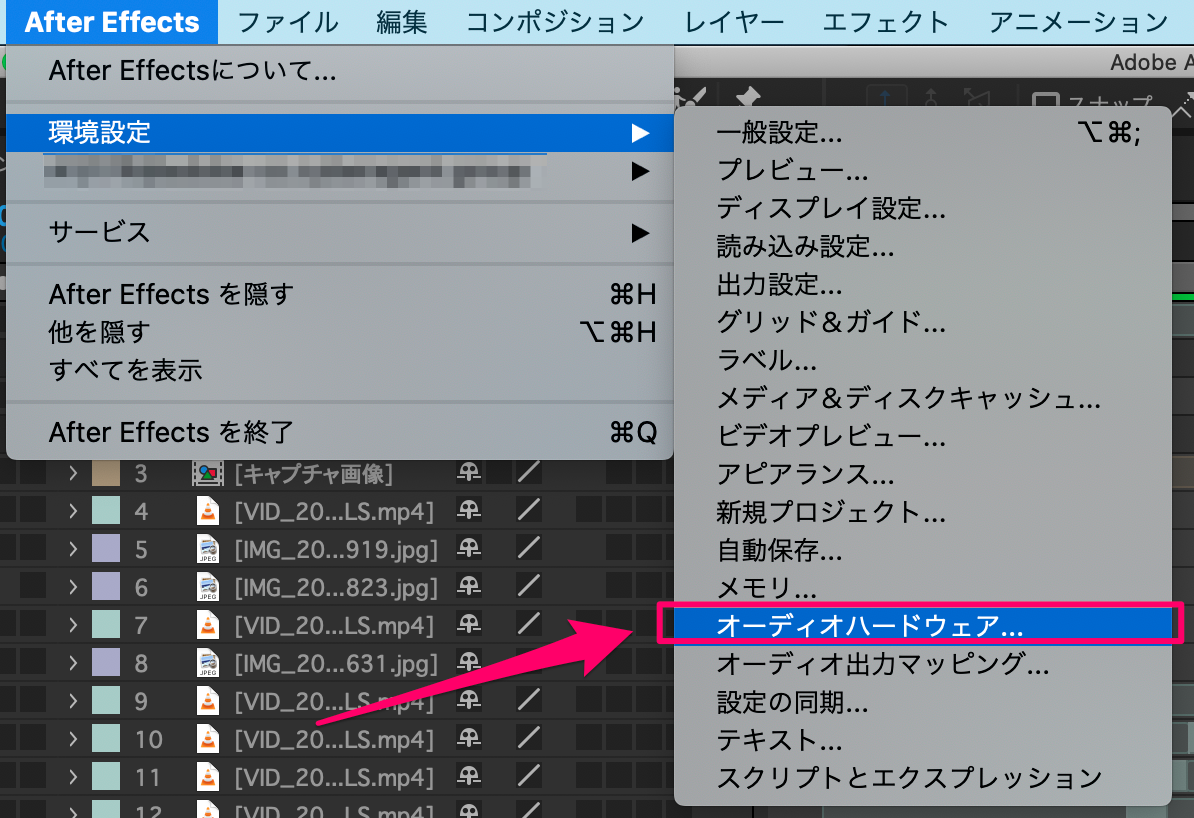Image resolution: width=1194 pixels, height=818 pixels.
Task: Open メディア＆ディスクキャッシュ… preferences
Action: (x=923, y=398)
